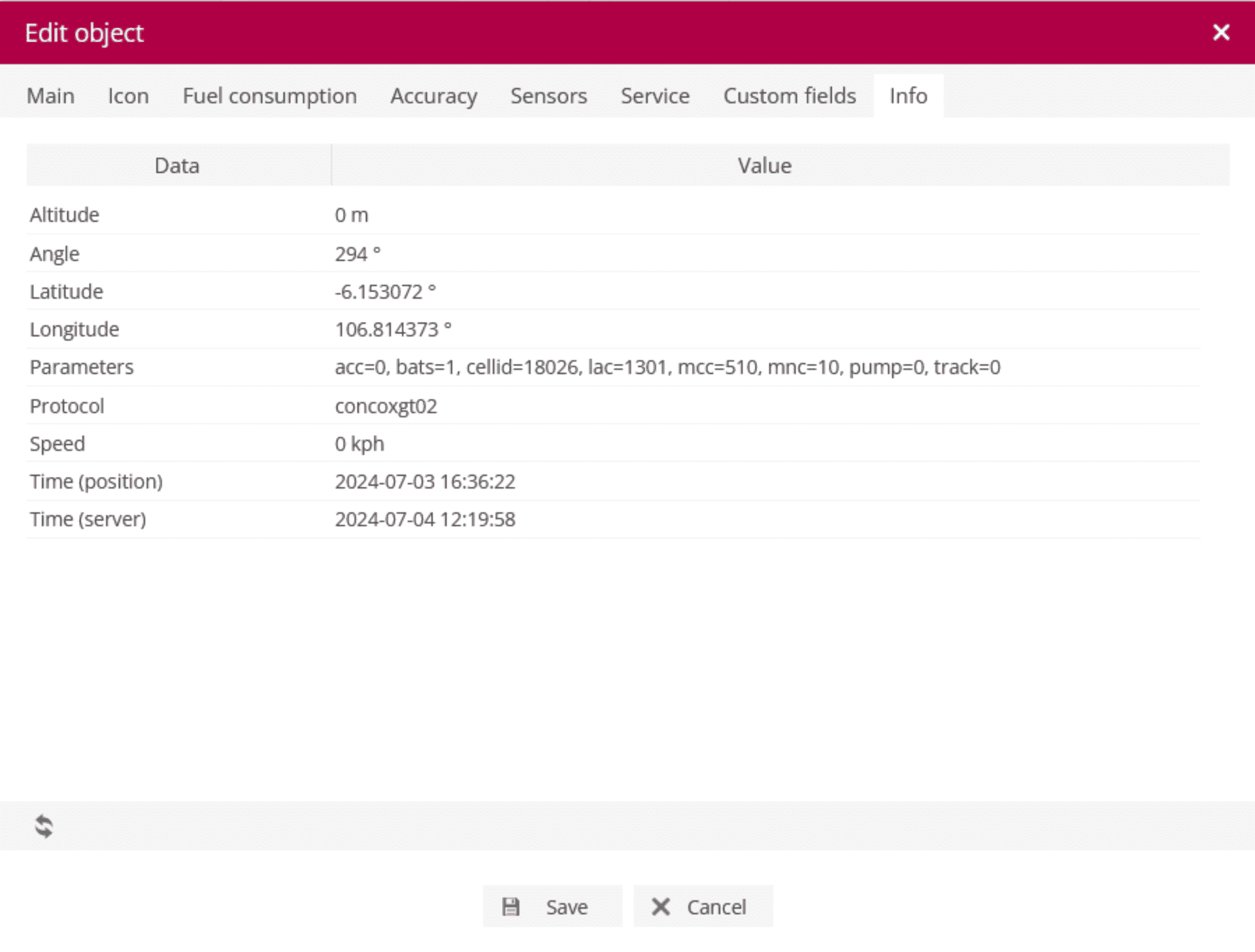Click the Time (server) timestamp value
Viewport: 1255px width, 952px height.
[x=425, y=519]
